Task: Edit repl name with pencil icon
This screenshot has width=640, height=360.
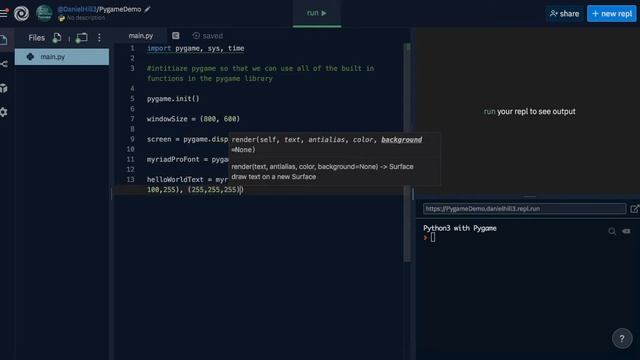Action: click(147, 9)
